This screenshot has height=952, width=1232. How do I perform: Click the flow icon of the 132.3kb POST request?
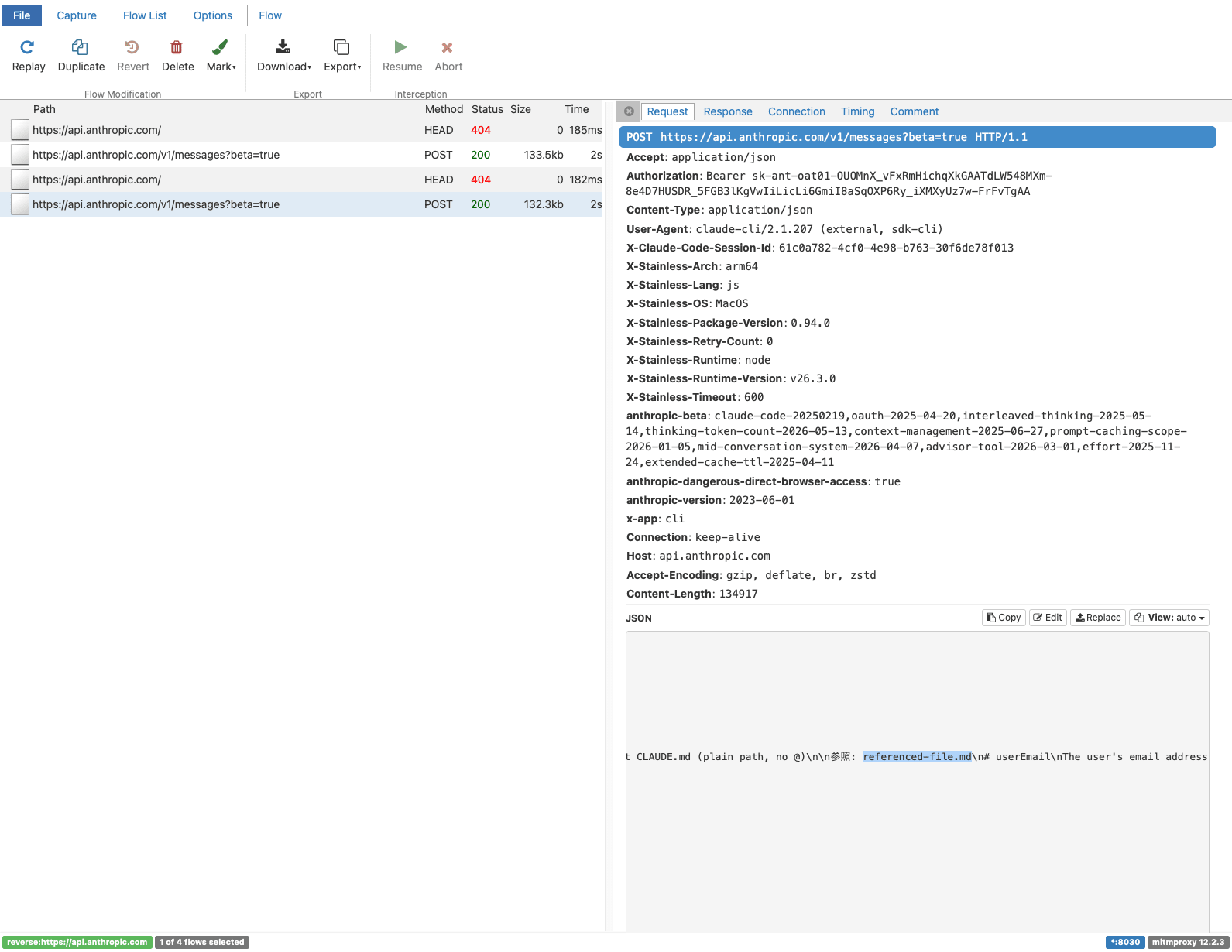tap(20, 204)
